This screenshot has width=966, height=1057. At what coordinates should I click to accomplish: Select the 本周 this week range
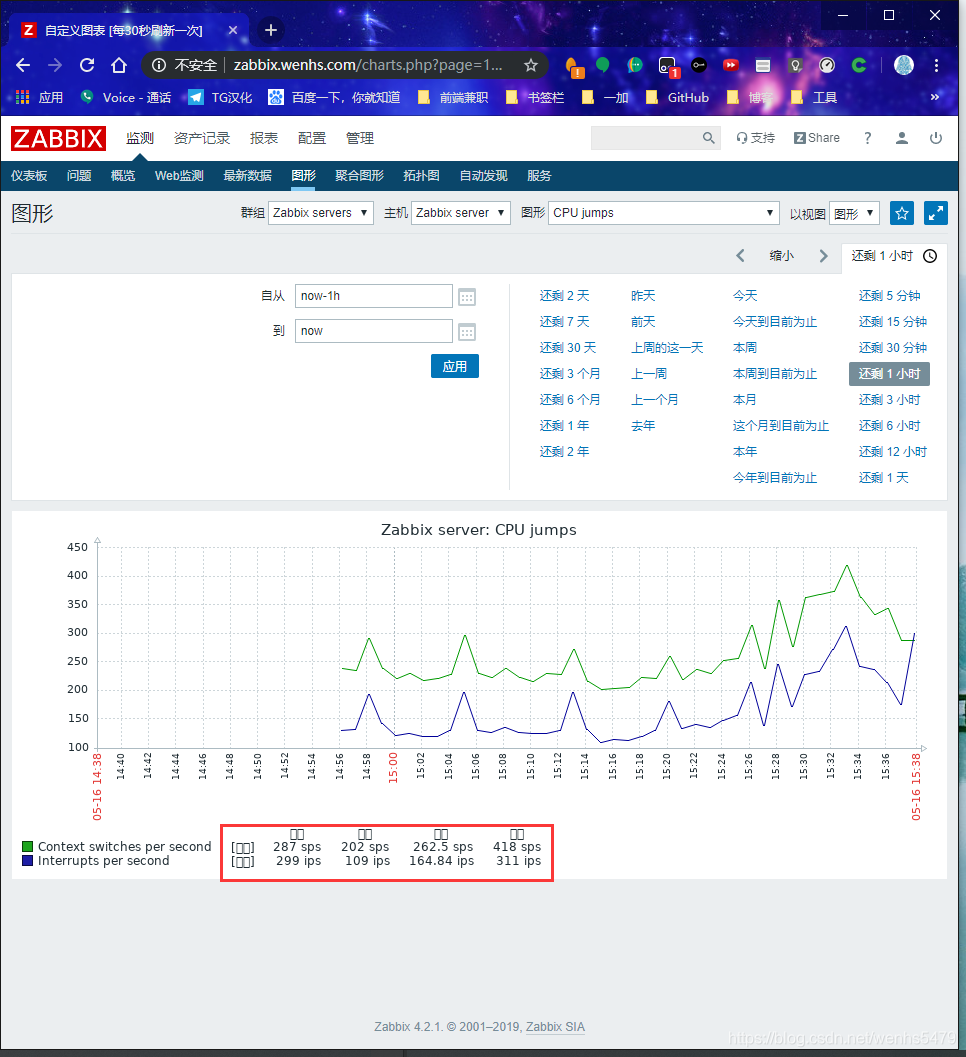(x=745, y=347)
